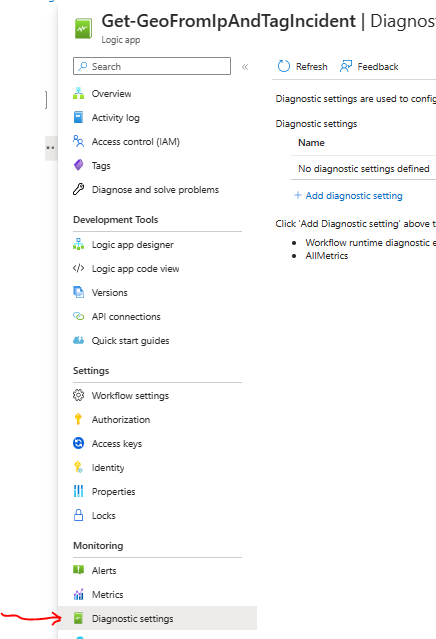Click the API connections link icon
The image size is (436, 639).
coord(78,316)
